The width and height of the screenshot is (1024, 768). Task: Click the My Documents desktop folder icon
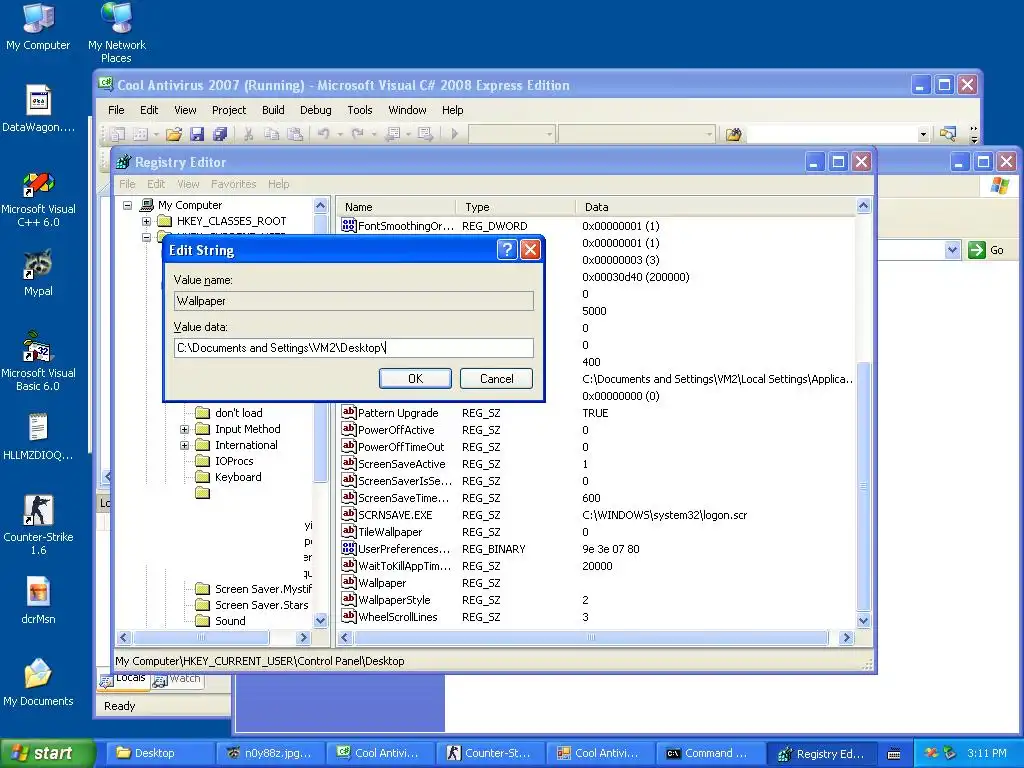click(x=38, y=682)
